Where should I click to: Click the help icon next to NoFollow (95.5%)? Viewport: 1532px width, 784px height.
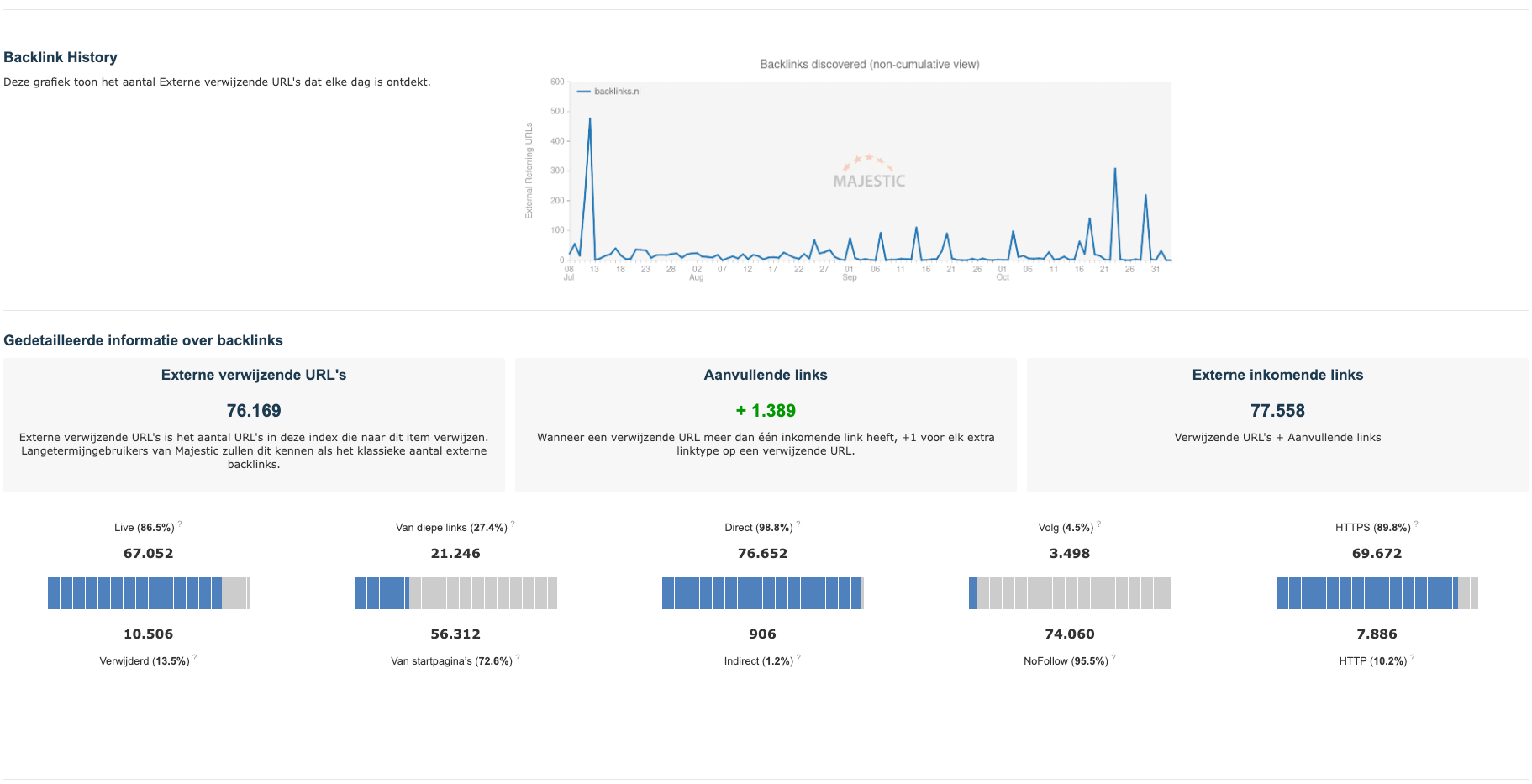pos(1113,656)
